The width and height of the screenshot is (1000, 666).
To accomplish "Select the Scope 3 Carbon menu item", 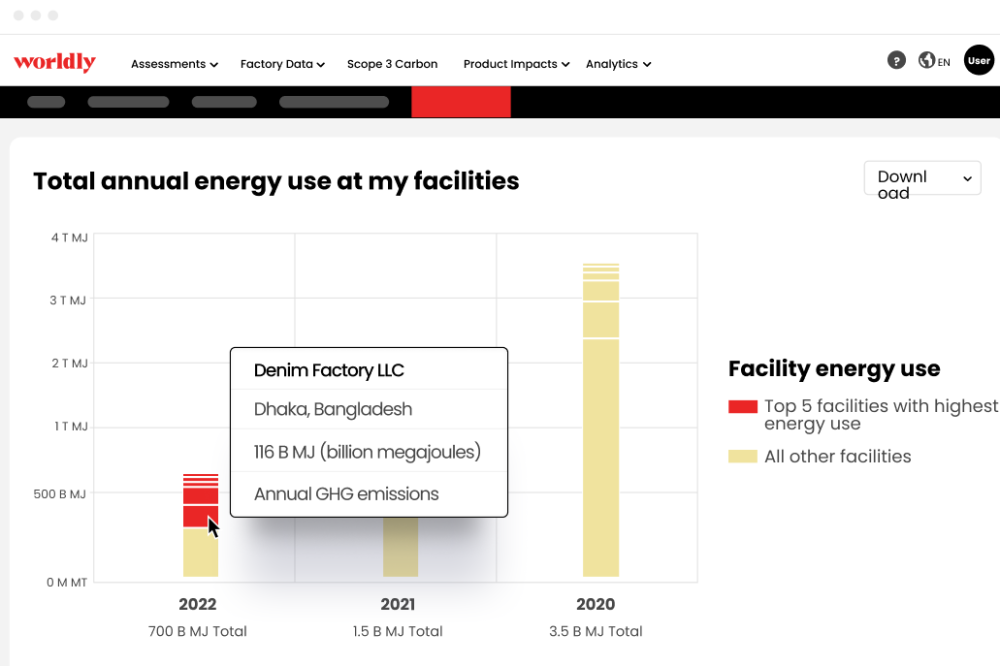I will (392, 63).
